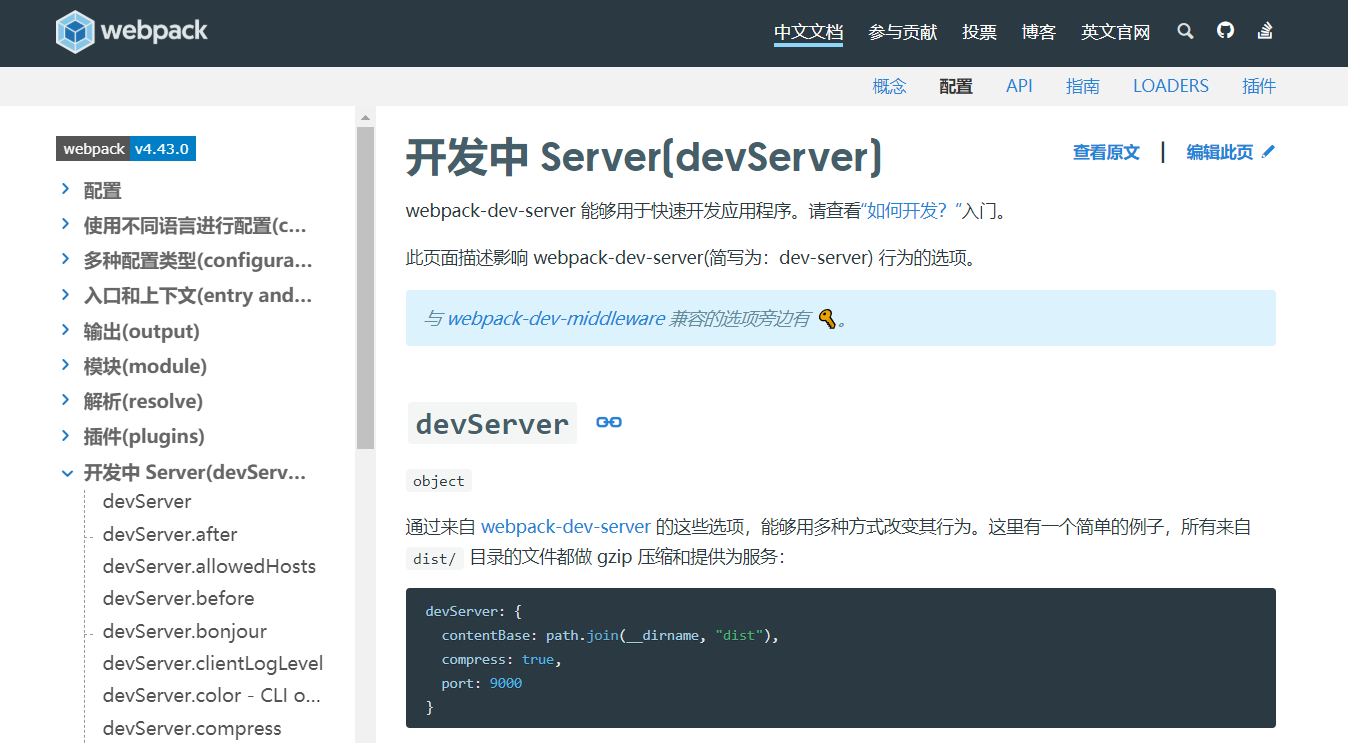This screenshot has height=743, width=1348.
Task: Open the 如何开发？ link
Action: pos(909,211)
